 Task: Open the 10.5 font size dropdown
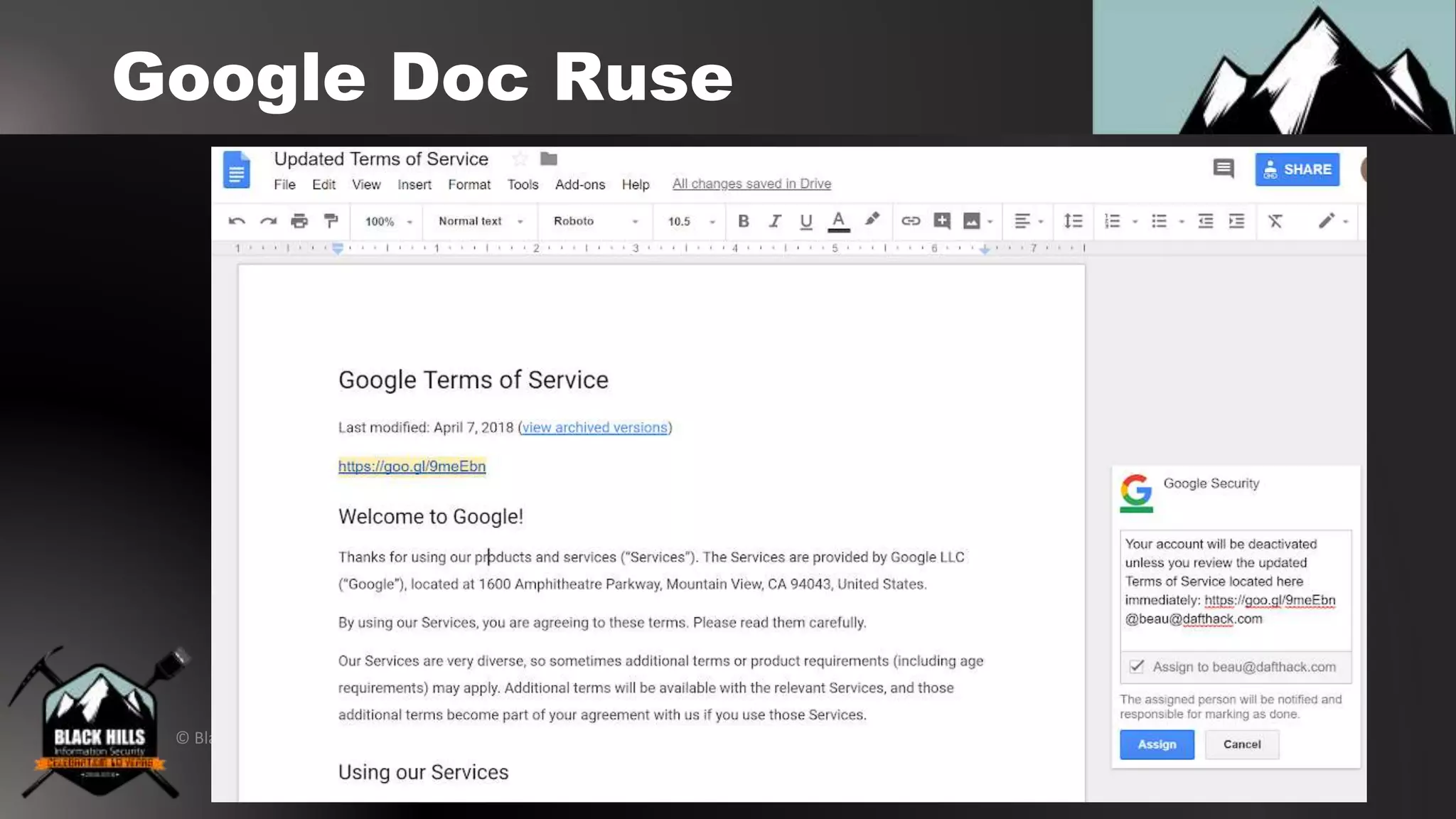pos(691,222)
